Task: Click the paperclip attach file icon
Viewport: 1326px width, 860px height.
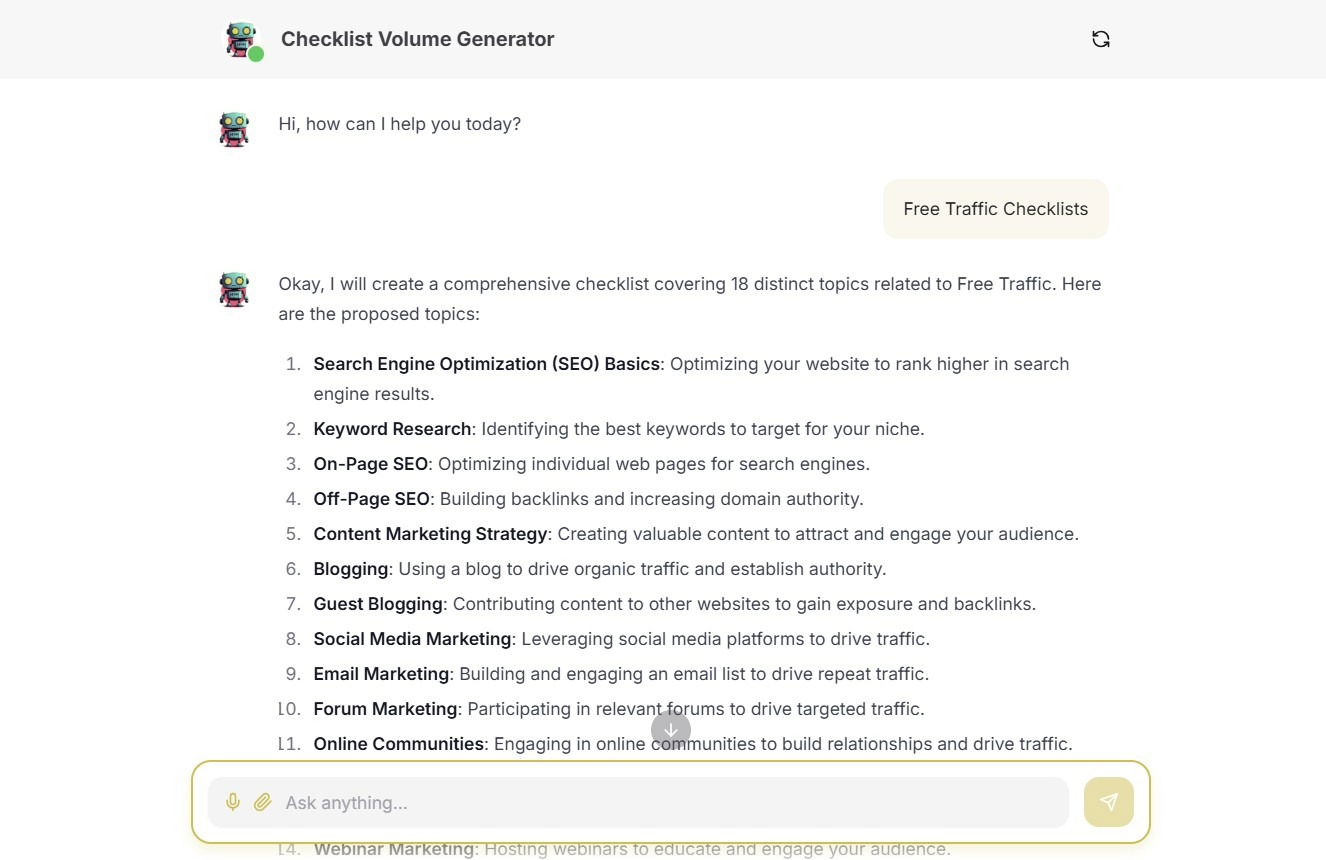Action: (262, 802)
